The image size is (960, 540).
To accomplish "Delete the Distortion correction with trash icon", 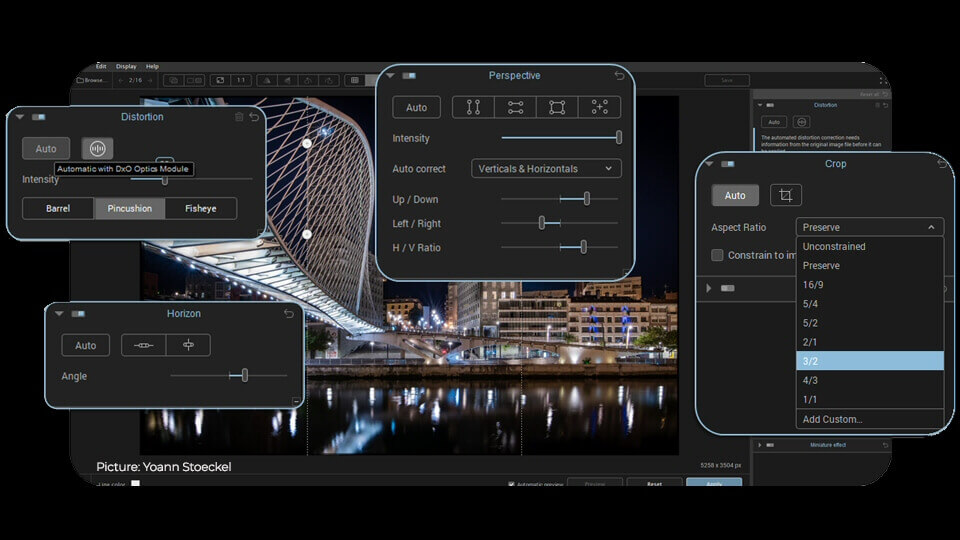I will click(x=239, y=116).
